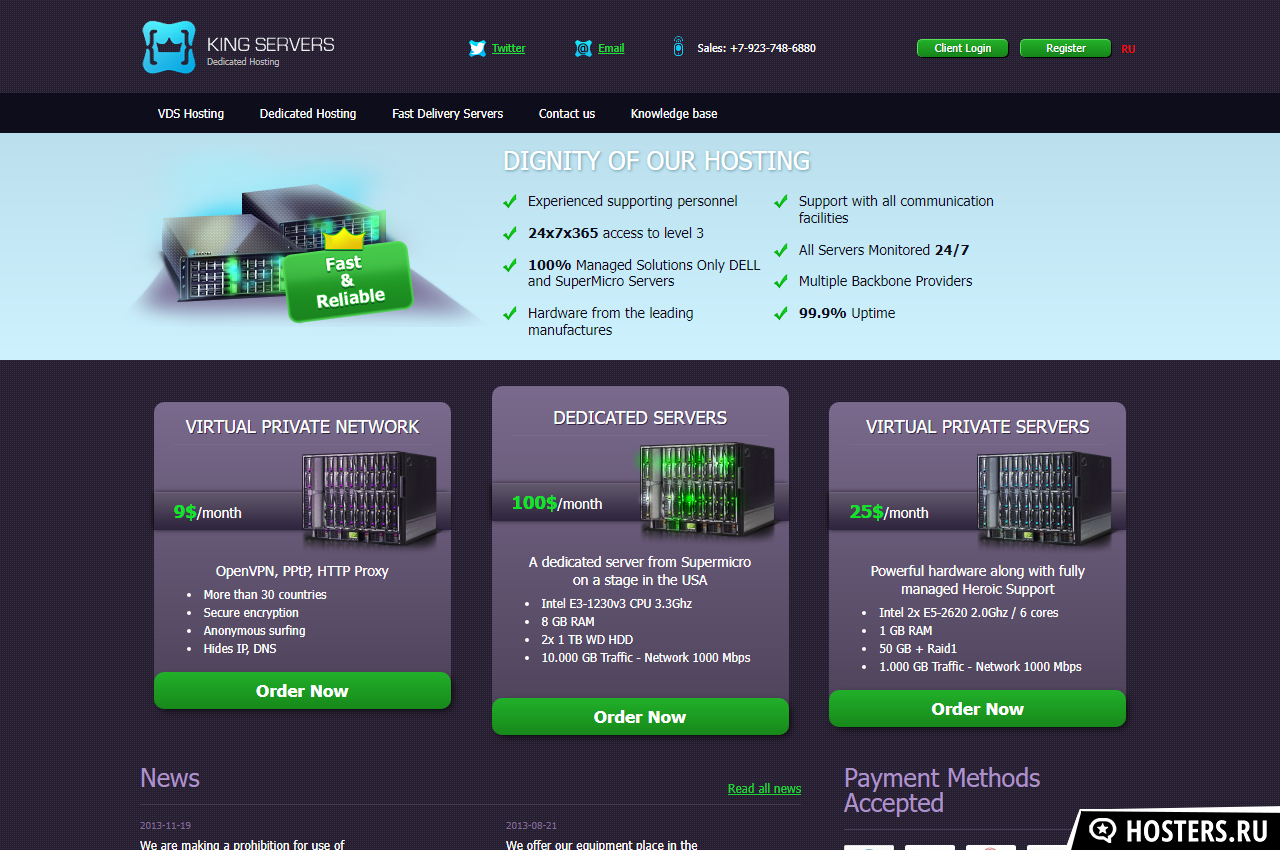Click the Client Login button

coord(962,48)
